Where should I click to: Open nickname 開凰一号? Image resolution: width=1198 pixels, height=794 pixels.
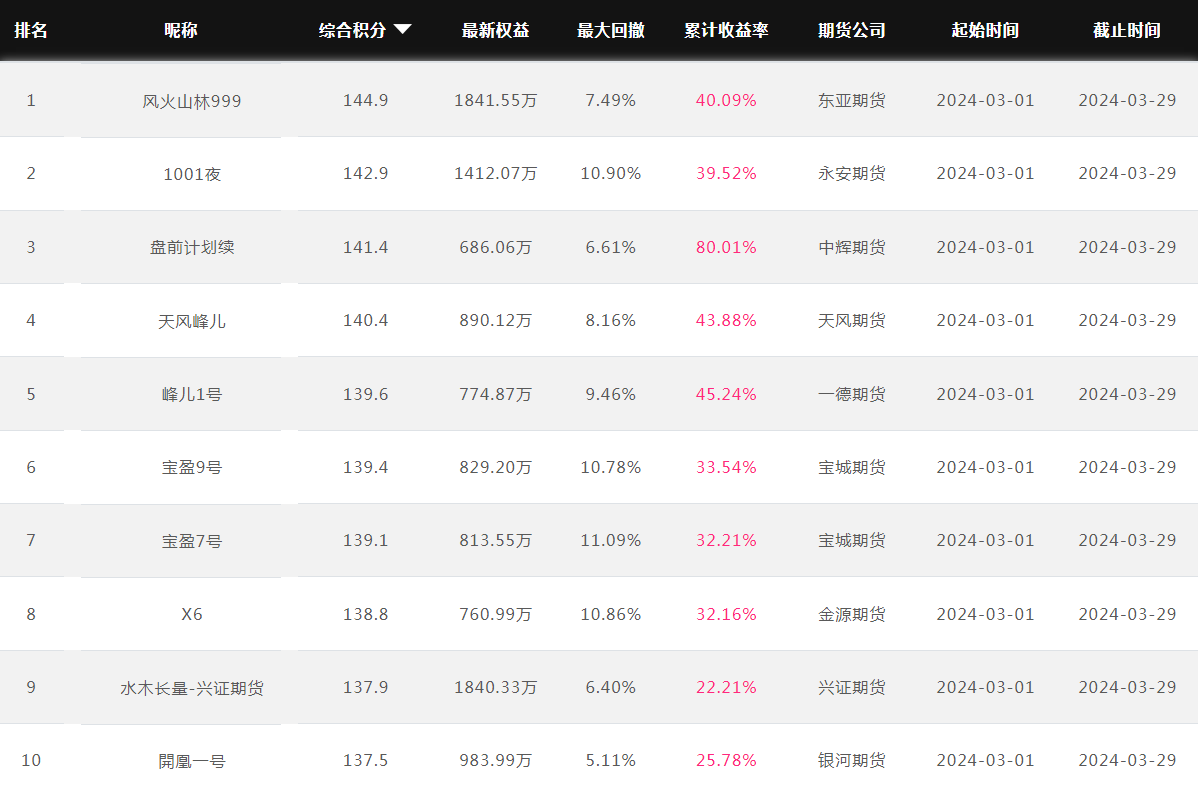tap(192, 761)
